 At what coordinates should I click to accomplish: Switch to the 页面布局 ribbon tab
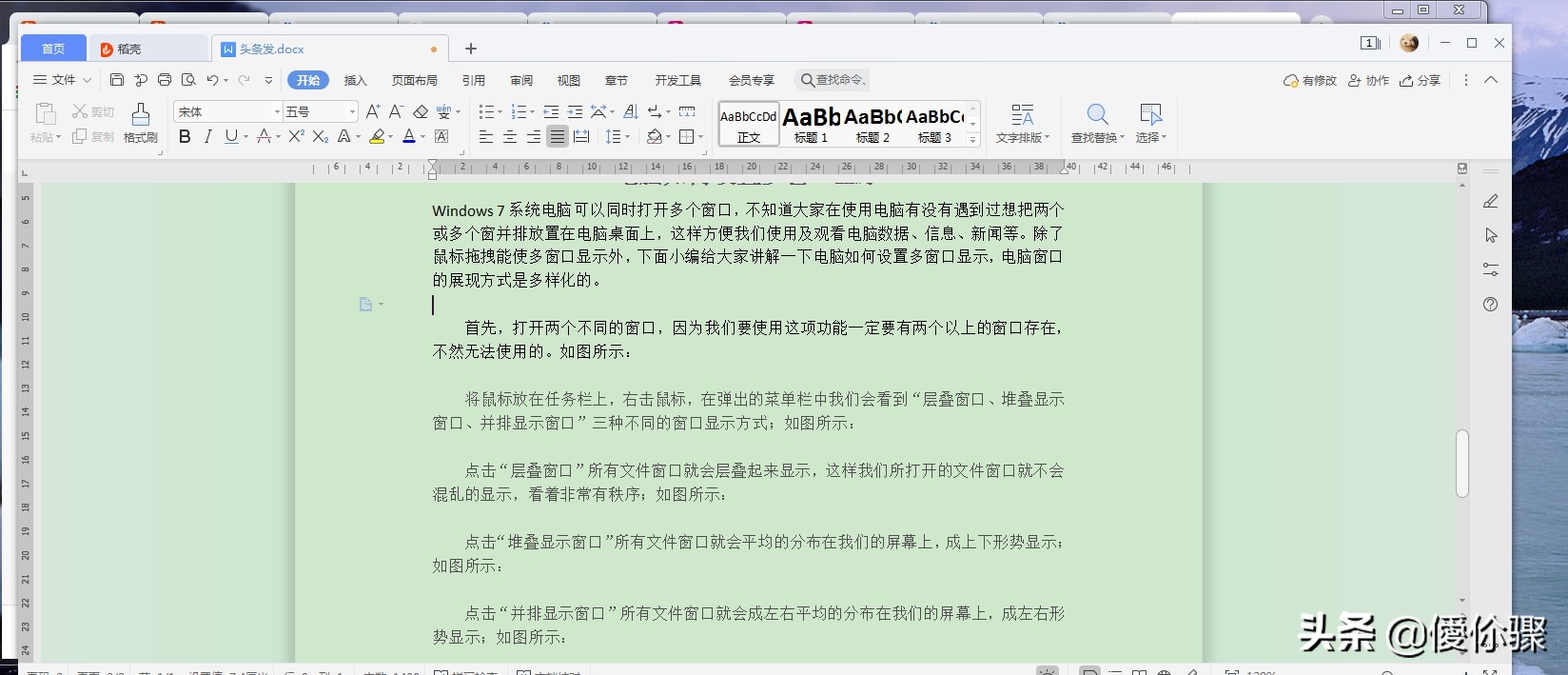point(415,80)
